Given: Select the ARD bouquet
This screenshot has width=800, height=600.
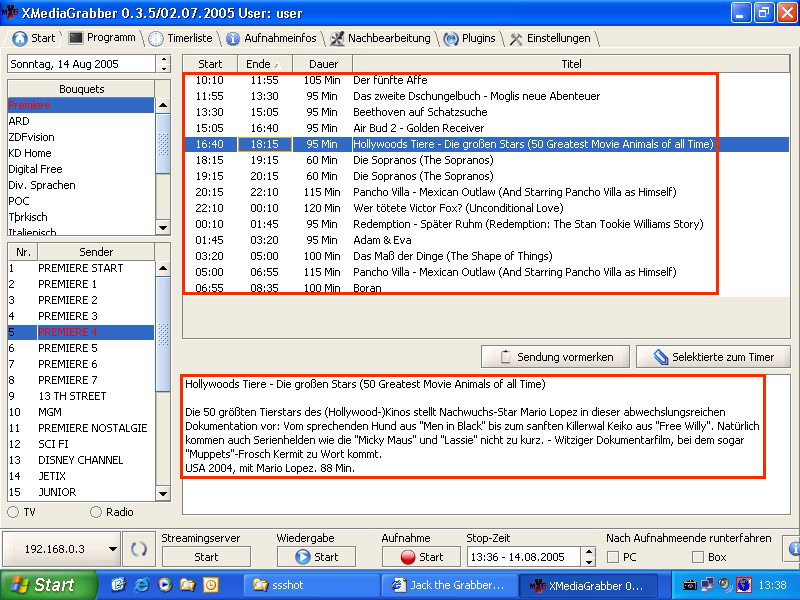Looking at the screenshot, I should click(x=81, y=121).
